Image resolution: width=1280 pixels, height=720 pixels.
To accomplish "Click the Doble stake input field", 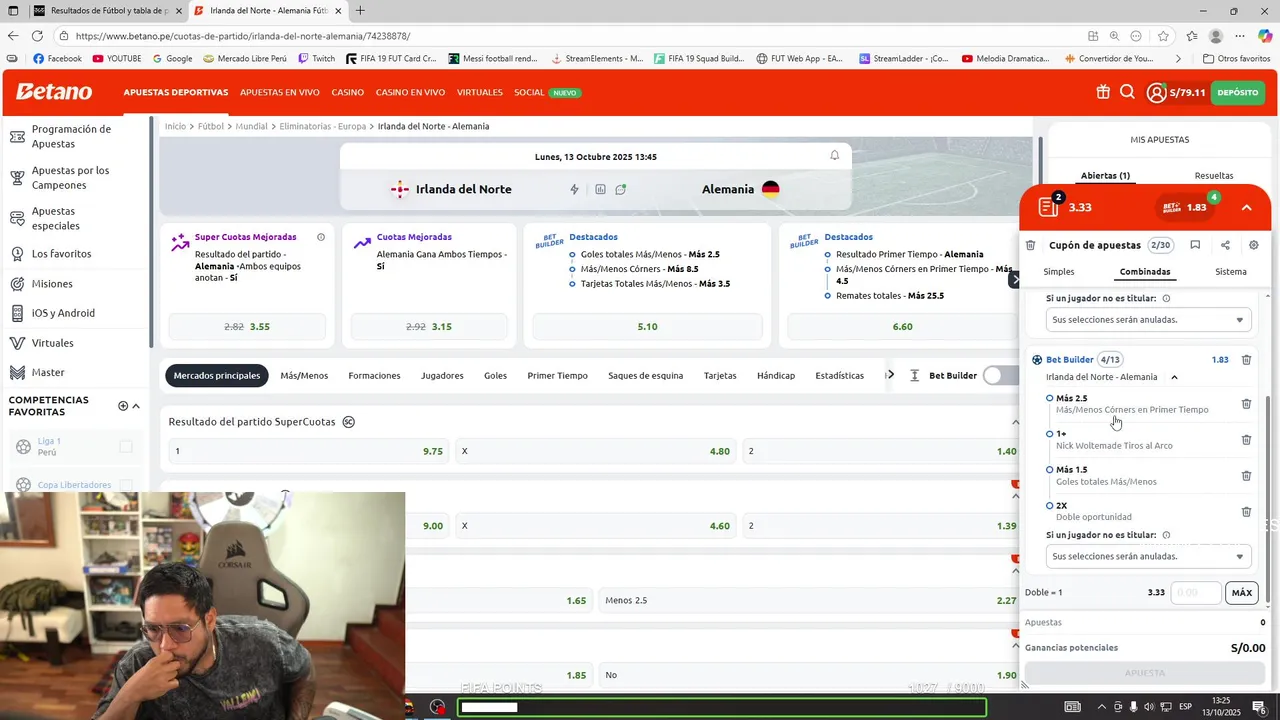I will point(1196,593).
